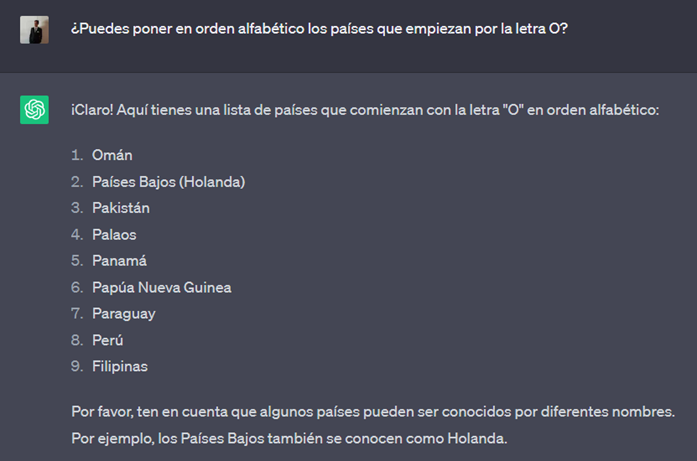Click the sentence beginning Por favor, ten en cuenta
This screenshot has width=697, height=461.
373,412
